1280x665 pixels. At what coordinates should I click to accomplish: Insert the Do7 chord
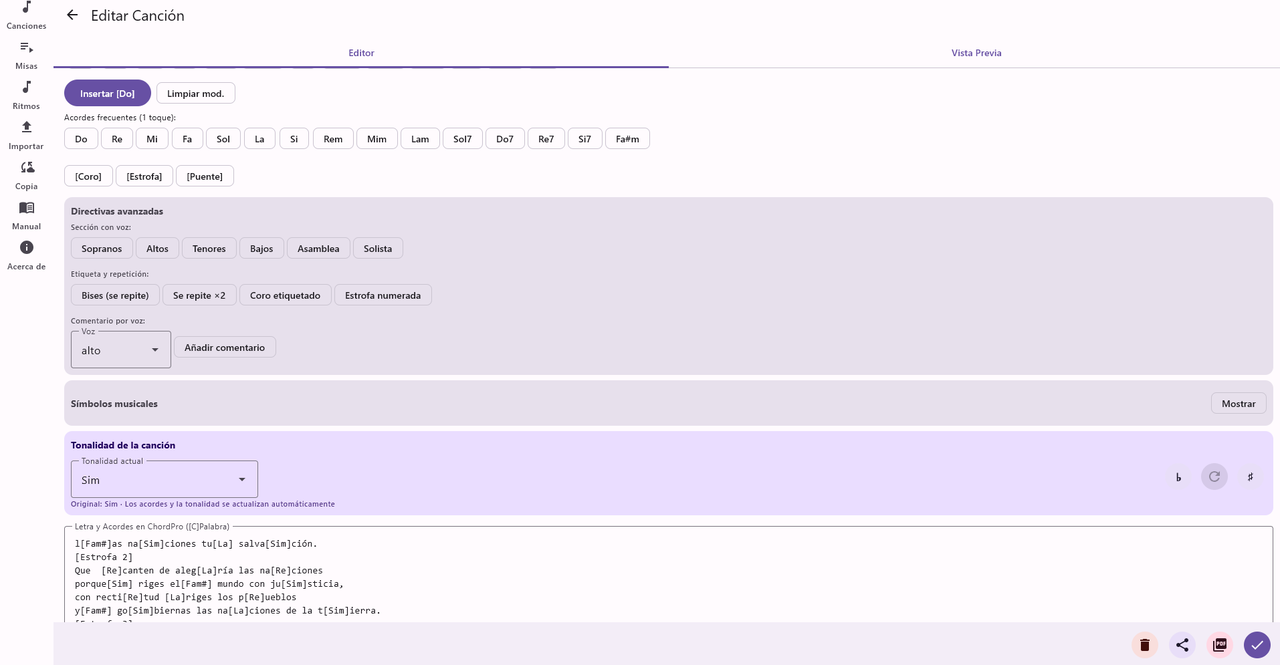[x=505, y=139]
